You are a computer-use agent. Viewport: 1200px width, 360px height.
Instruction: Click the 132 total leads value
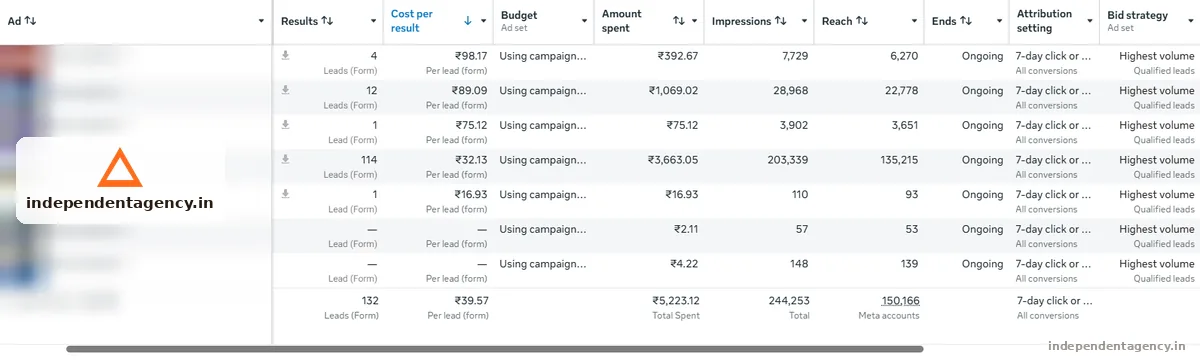click(369, 300)
